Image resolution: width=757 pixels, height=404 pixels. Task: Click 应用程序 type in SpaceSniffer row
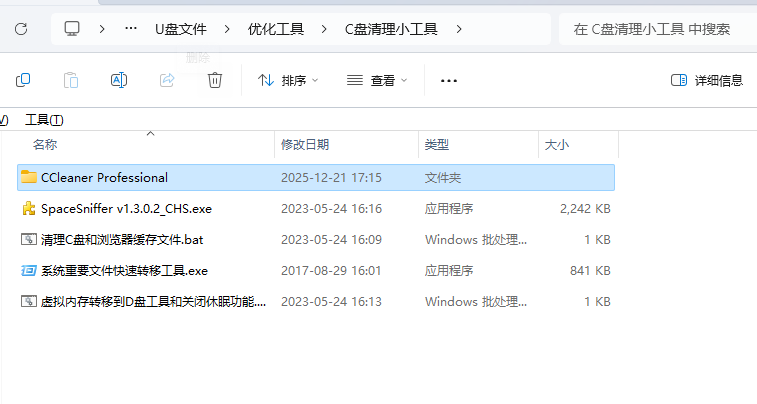point(449,209)
